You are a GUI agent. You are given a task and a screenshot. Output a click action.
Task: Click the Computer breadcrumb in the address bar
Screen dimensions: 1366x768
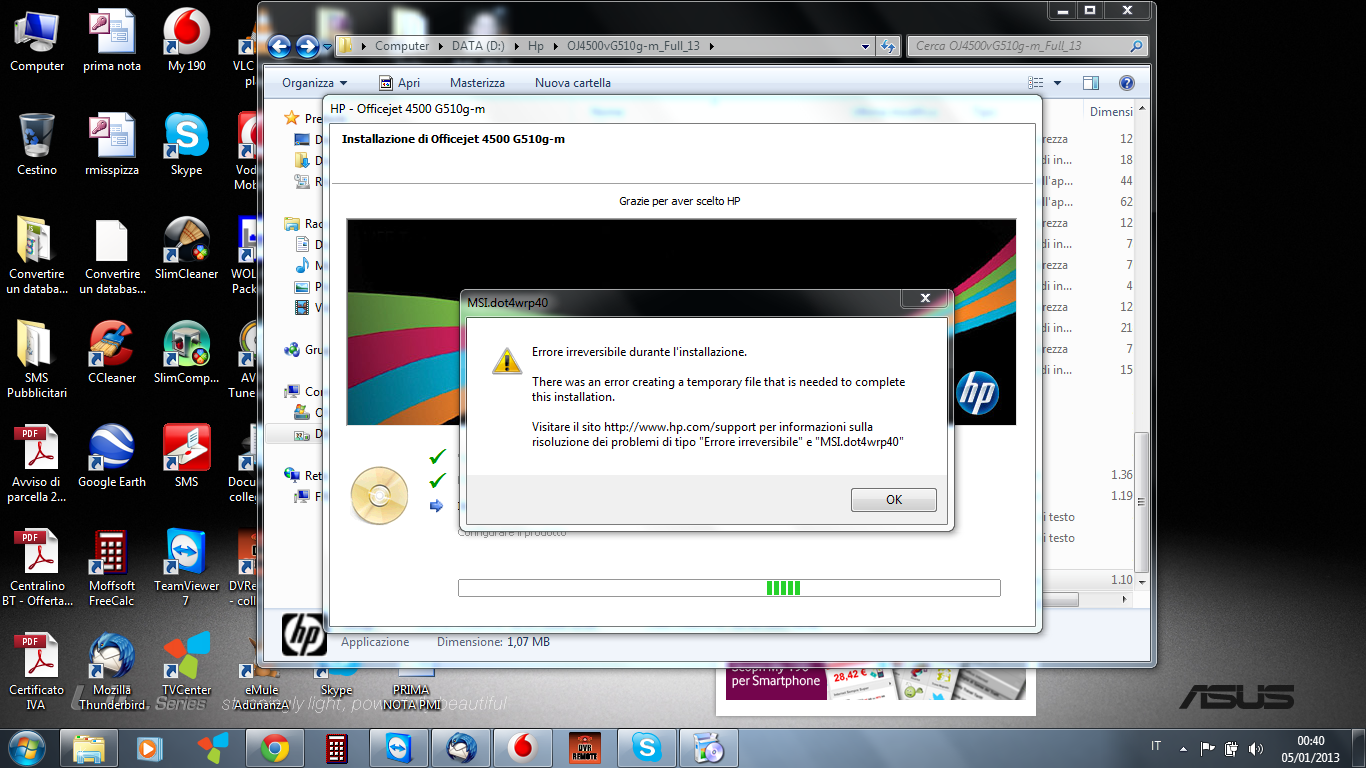click(402, 46)
